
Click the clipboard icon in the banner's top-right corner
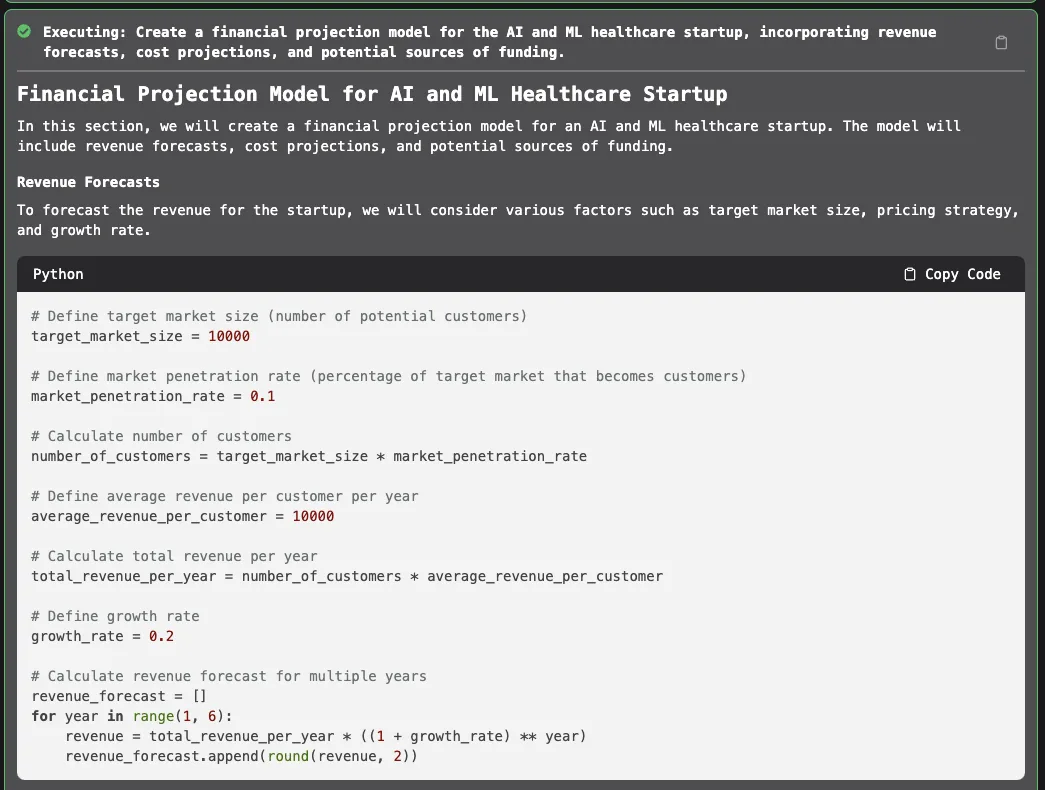coord(1001,42)
